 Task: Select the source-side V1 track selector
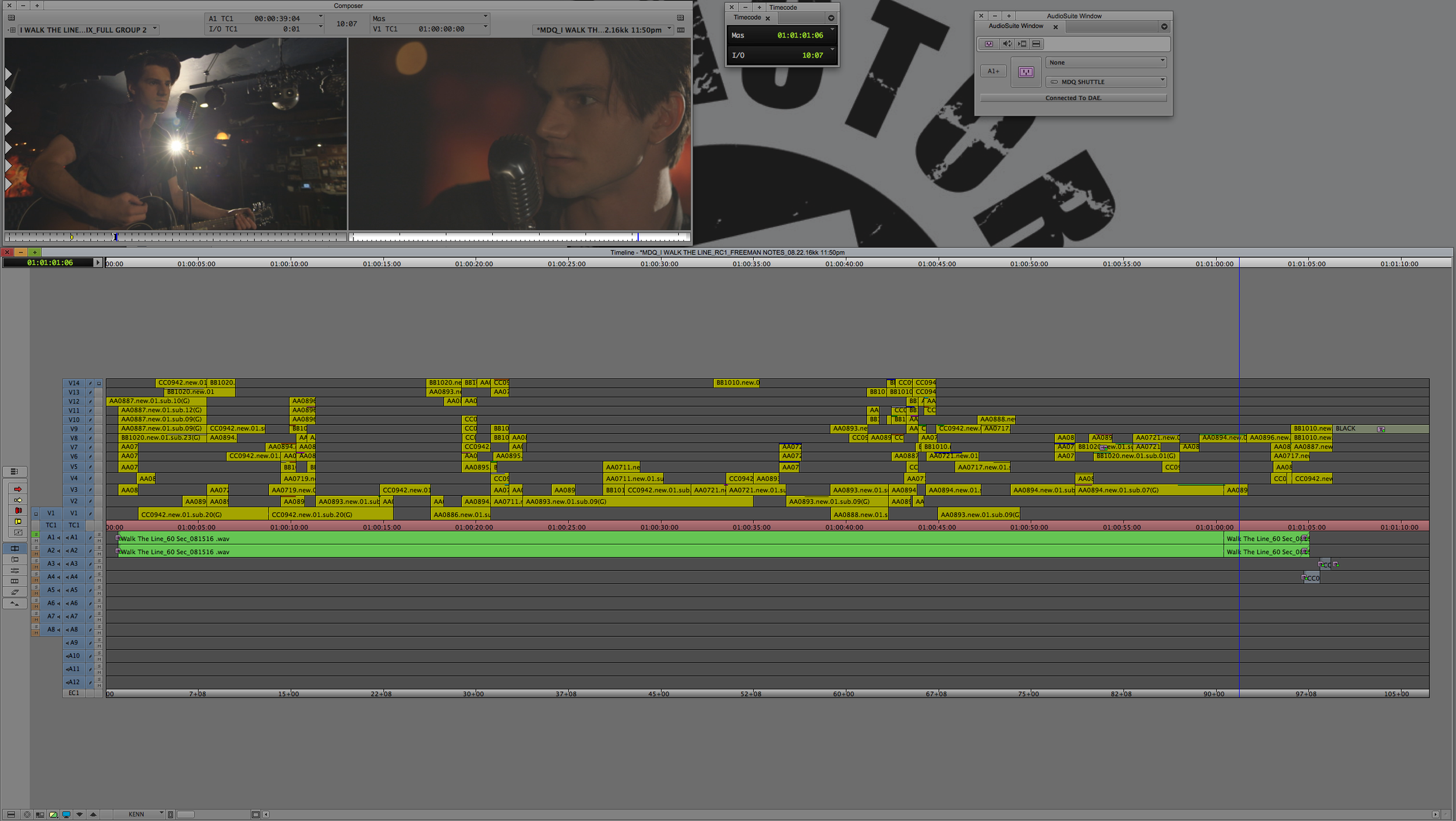pos(51,513)
